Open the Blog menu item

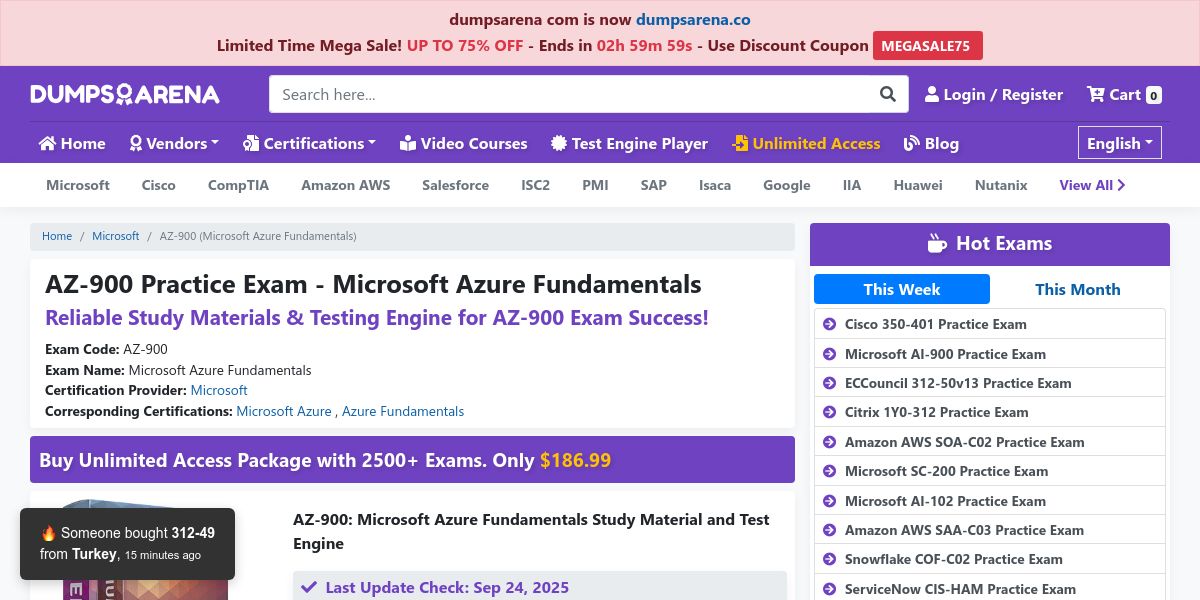pos(931,143)
